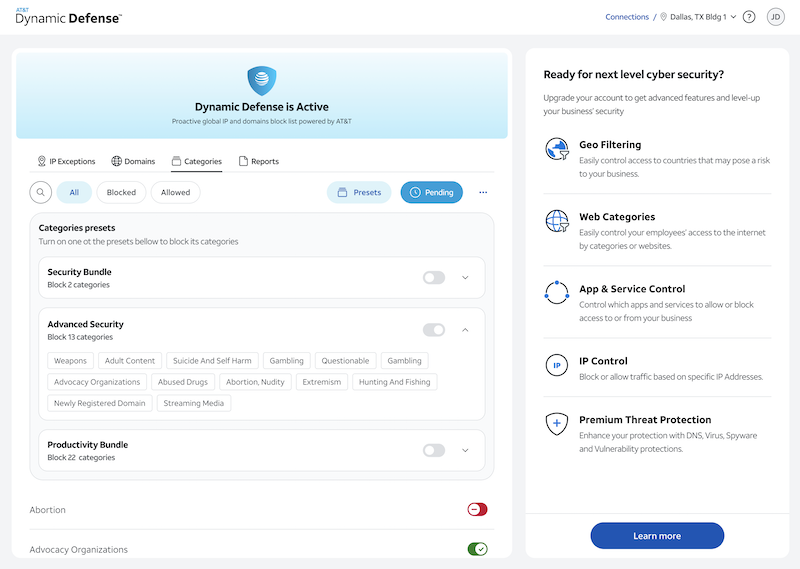Image resolution: width=800 pixels, height=569 pixels.
Task: Click the Advocacy Organizations tag in Advanced Security
Action: click(97, 382)
